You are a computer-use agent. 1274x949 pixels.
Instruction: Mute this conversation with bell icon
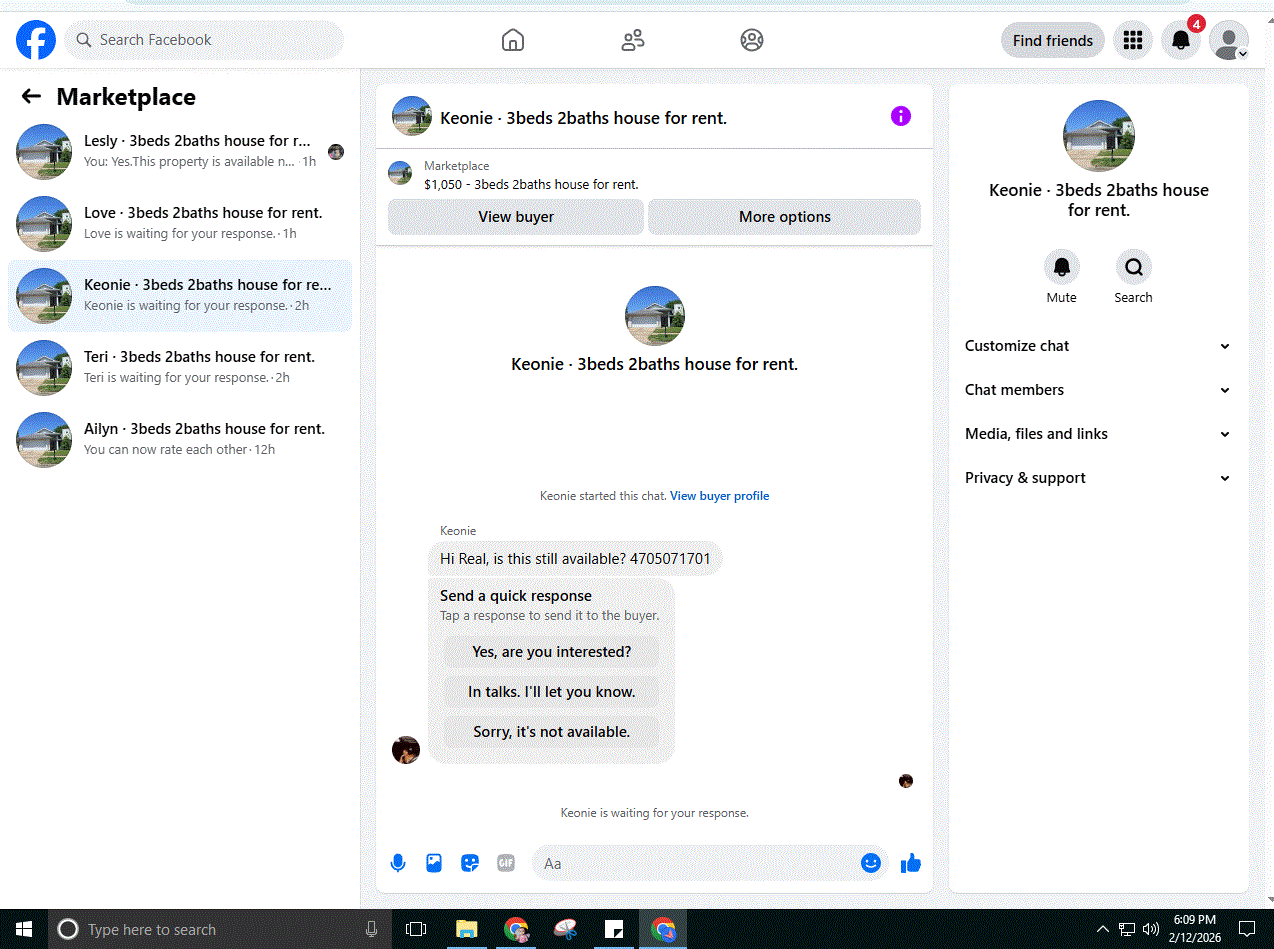point(1062,267)
